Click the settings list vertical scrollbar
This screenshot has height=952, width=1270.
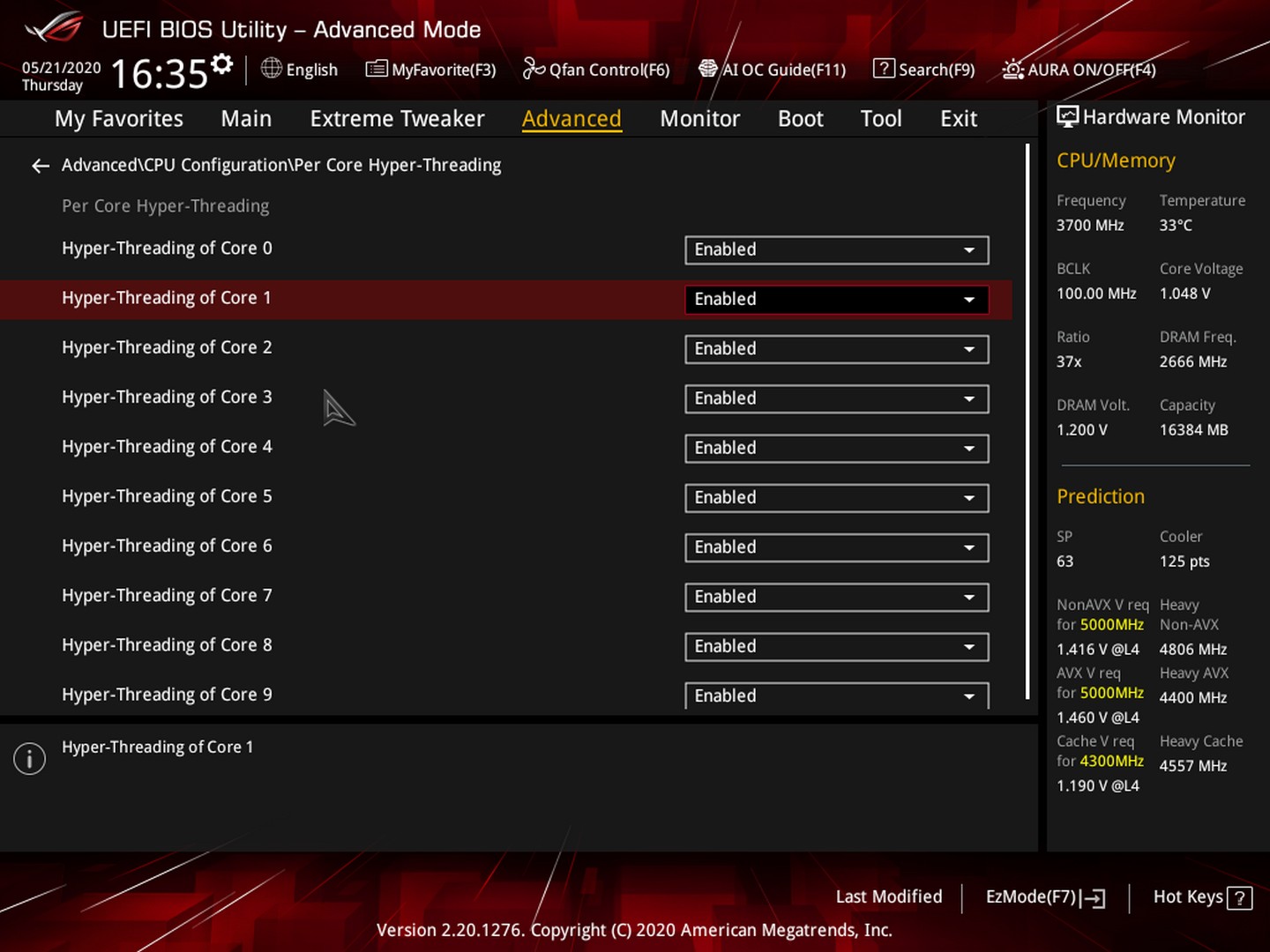coord(1027,421)
